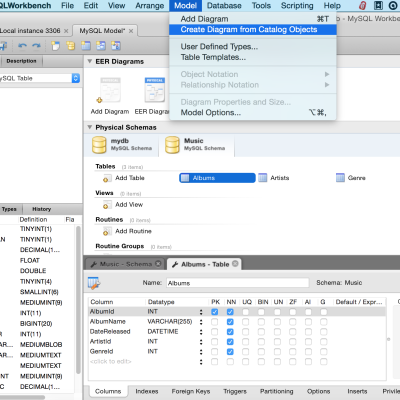Collapse the EER Diagrams section
Screen dimensions: 400x400
[x=89, y=61]
